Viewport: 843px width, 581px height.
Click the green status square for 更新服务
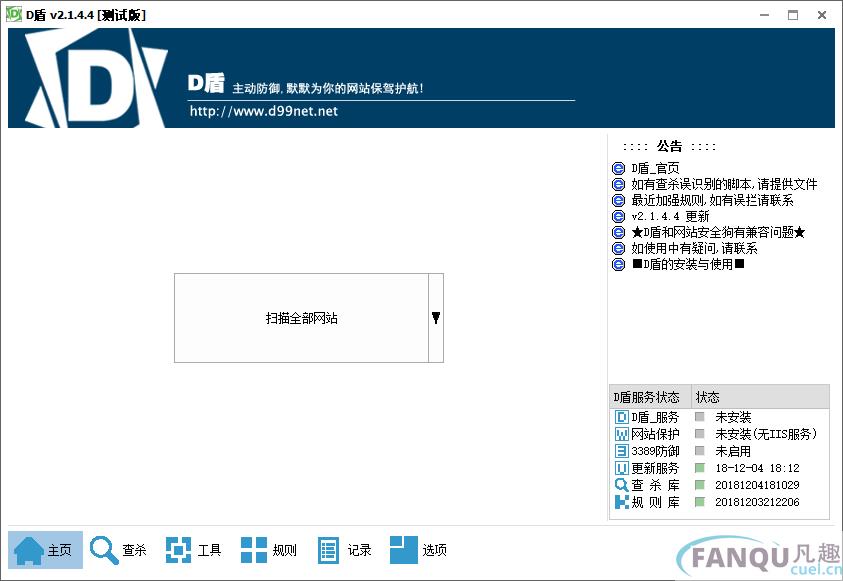point(699,468)
